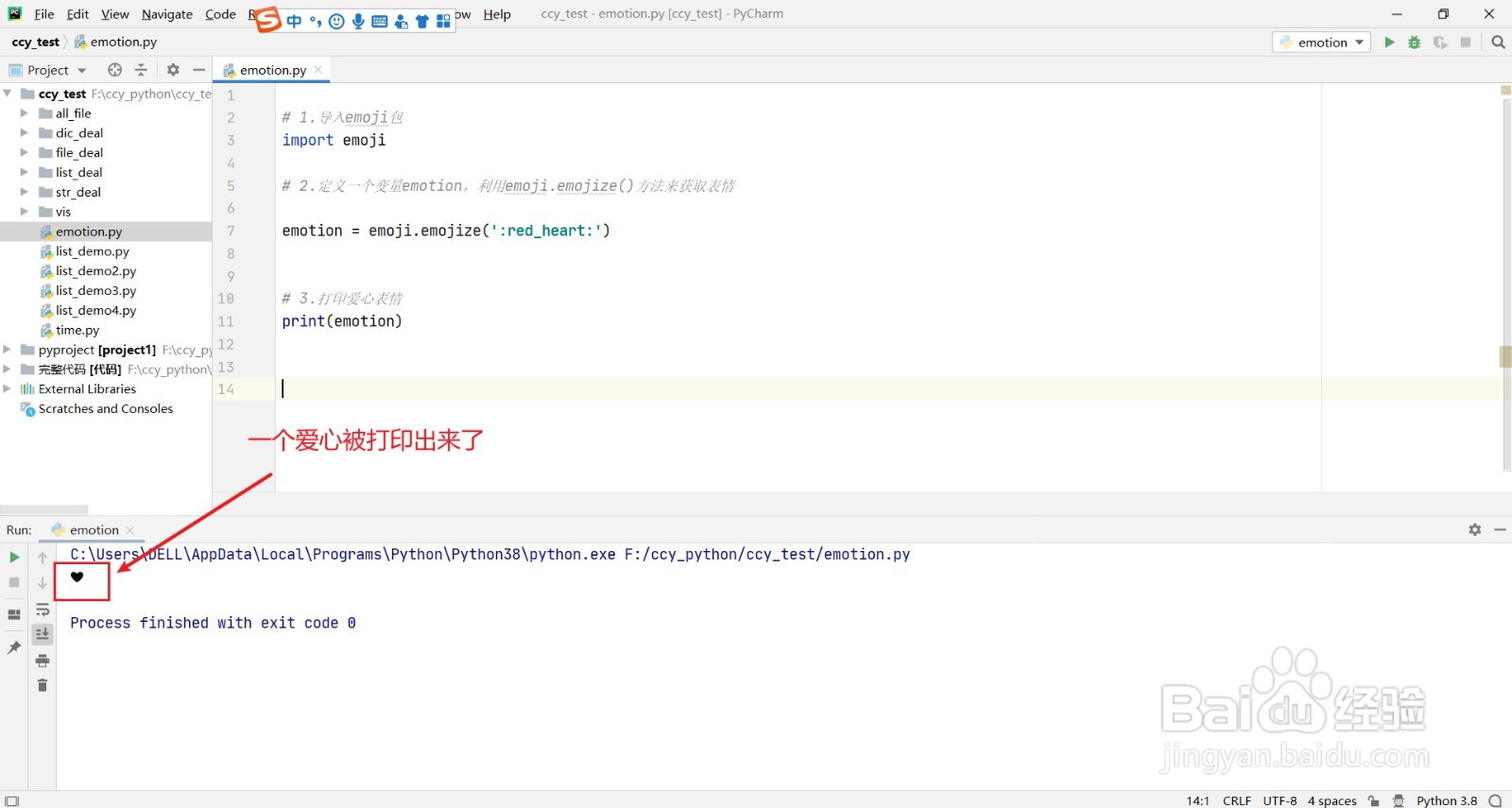Run the emotion configuration from toolbar
Viewport: 1512px width, 808px height.
(1389, 43)
